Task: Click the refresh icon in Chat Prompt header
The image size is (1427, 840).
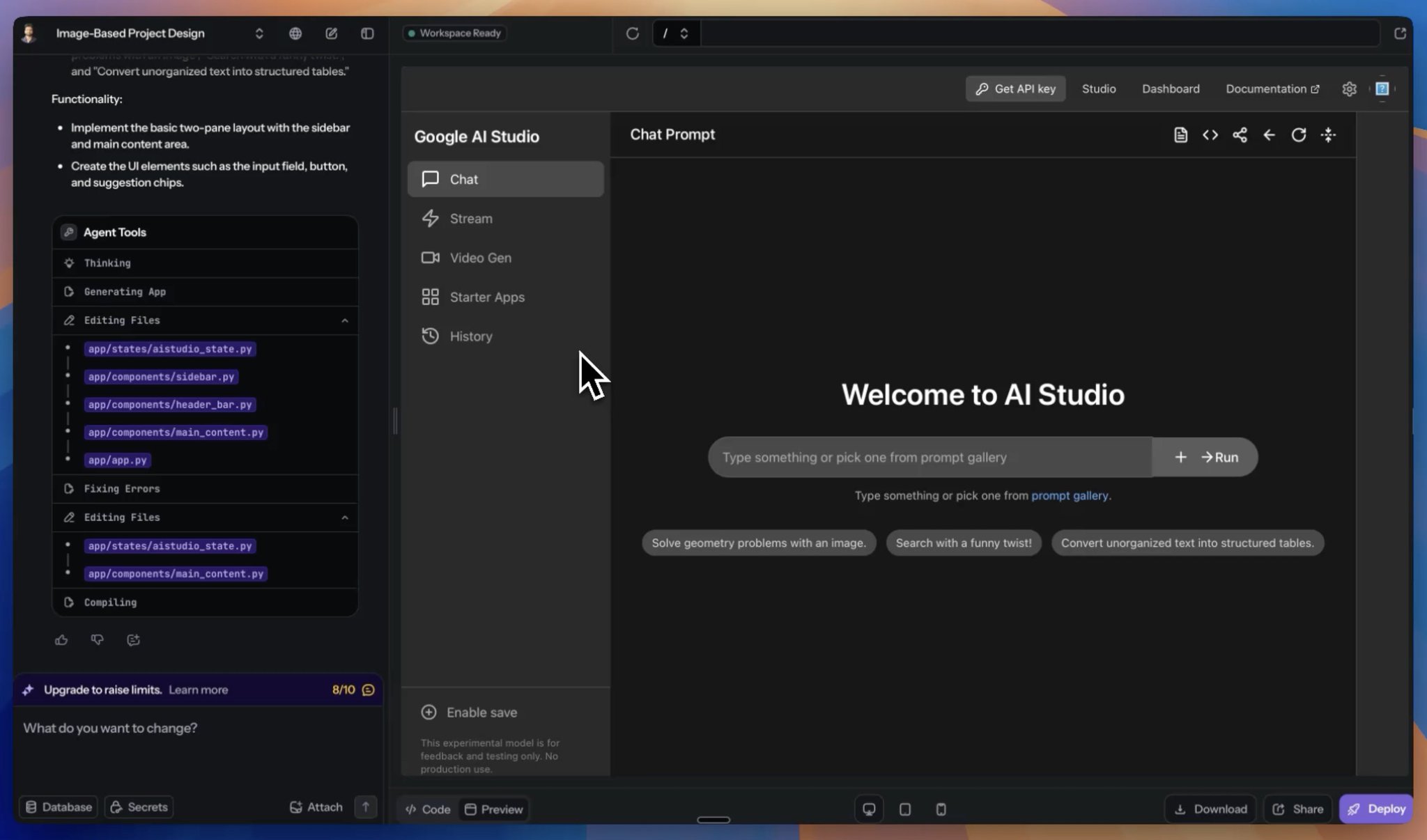Action: point(1299,135)
